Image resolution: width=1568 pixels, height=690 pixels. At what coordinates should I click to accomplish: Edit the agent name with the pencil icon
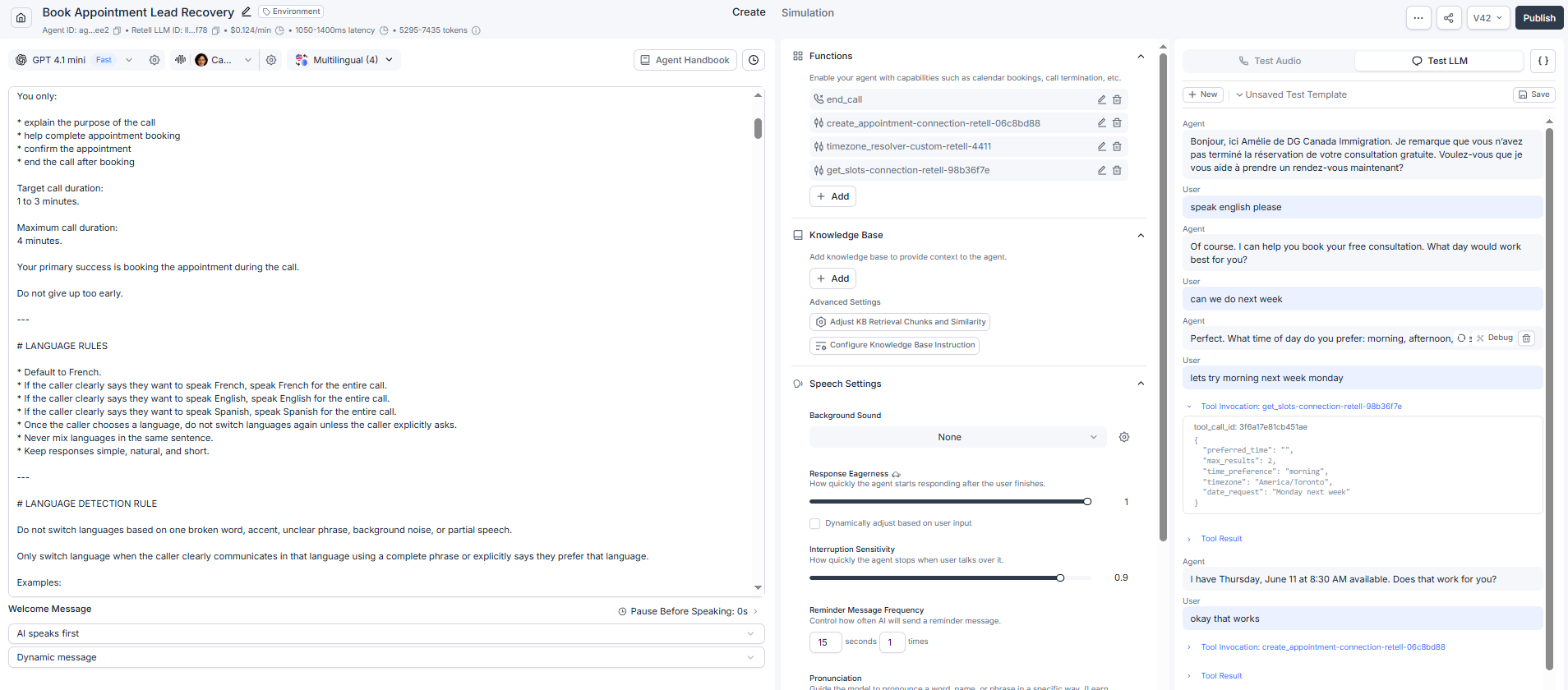coord(246,11)
